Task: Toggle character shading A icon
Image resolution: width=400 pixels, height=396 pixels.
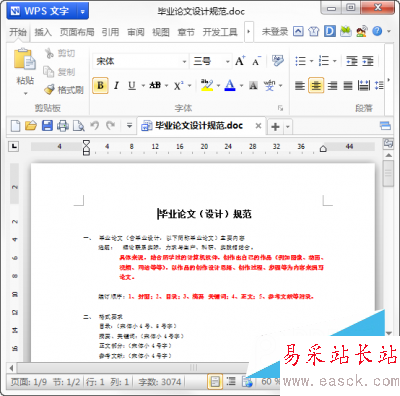Action: coord(253,86)
